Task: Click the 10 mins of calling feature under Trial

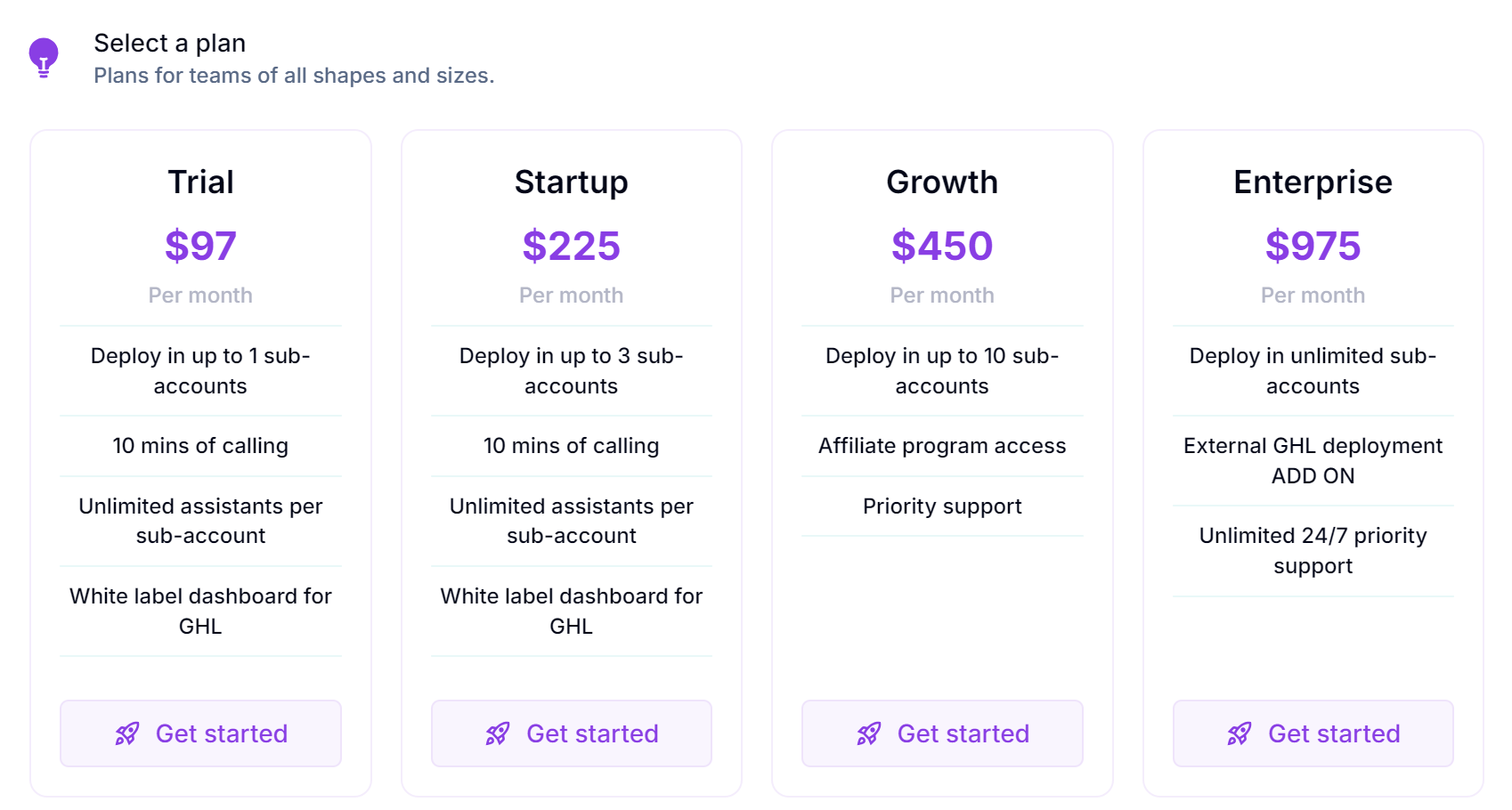Action: coord(200,445)
